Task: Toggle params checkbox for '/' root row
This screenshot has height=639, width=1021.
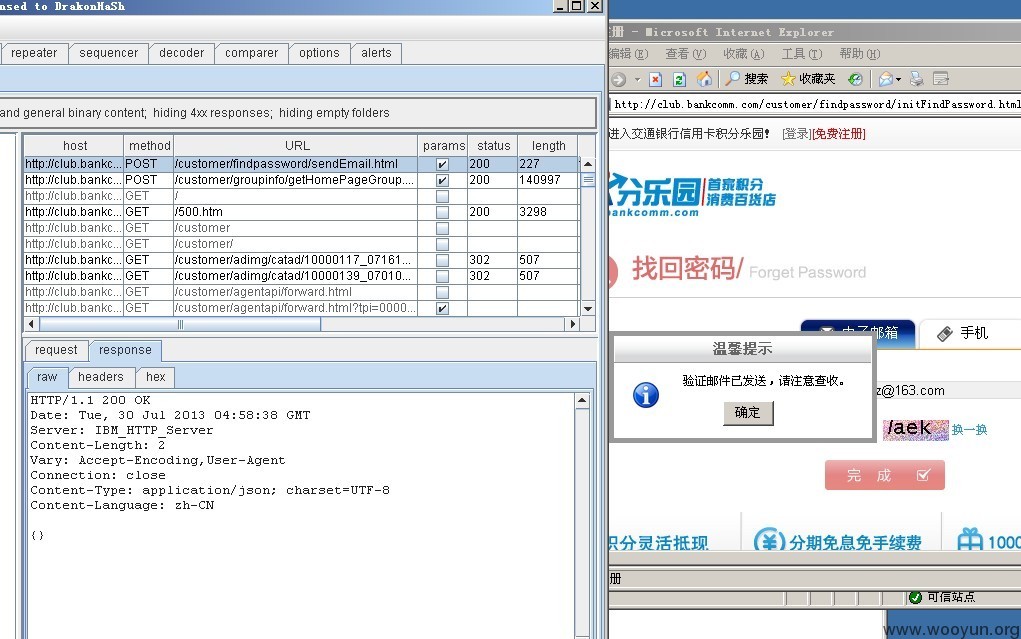Action: tap(442, 196)
